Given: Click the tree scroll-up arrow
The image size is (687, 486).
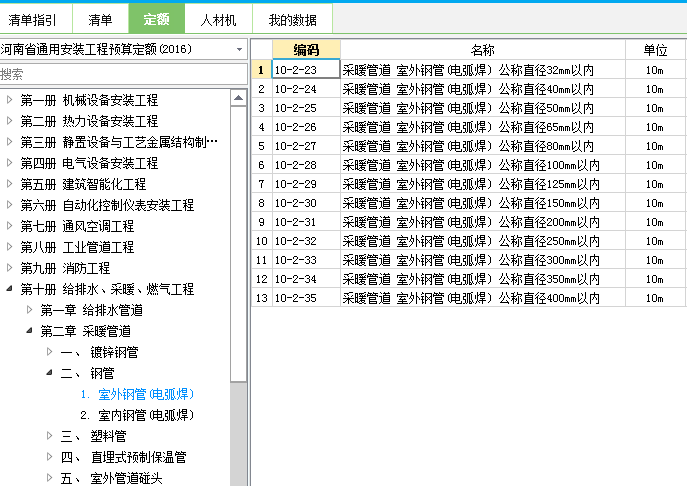Looking at the screenshot, I should 238,98.
